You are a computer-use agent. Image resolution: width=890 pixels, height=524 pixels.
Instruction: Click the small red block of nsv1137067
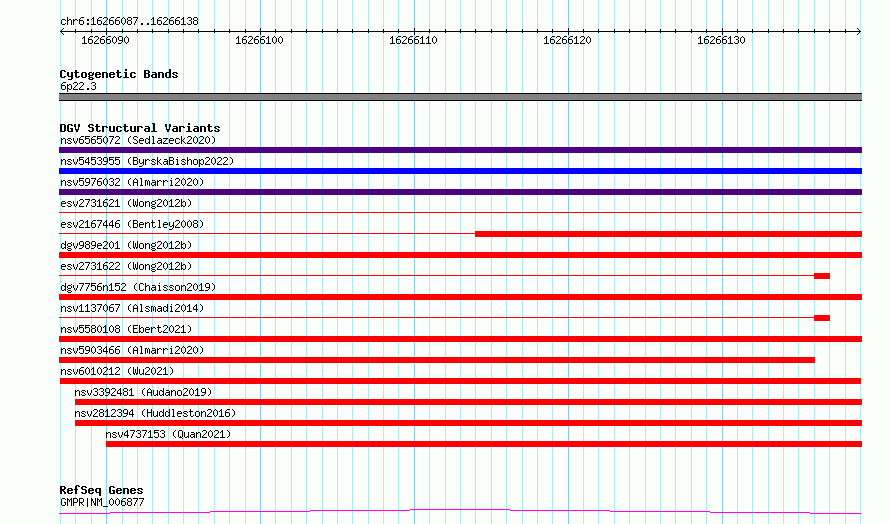822,318
